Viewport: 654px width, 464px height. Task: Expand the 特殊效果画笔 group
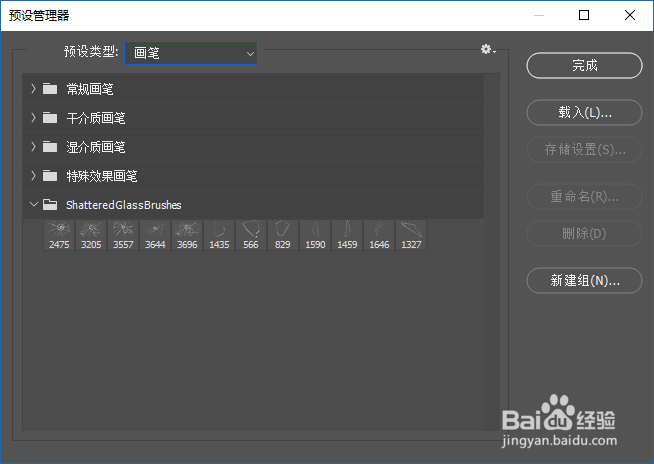coord(33,176)
